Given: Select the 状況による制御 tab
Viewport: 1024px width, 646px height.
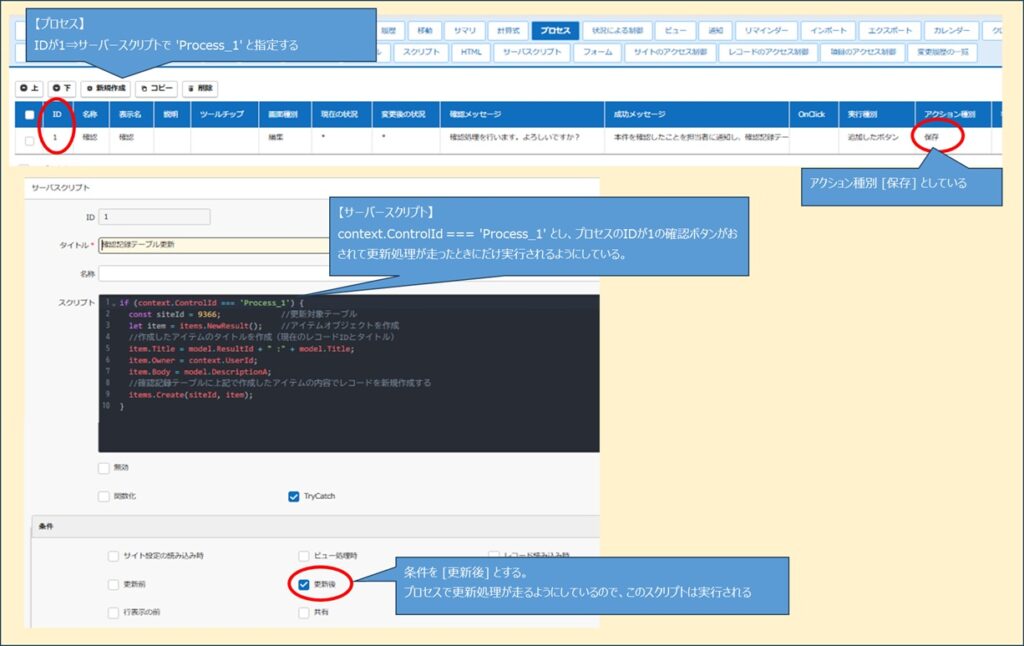Looking at the screenshot, I should click(x=619, y=30).
